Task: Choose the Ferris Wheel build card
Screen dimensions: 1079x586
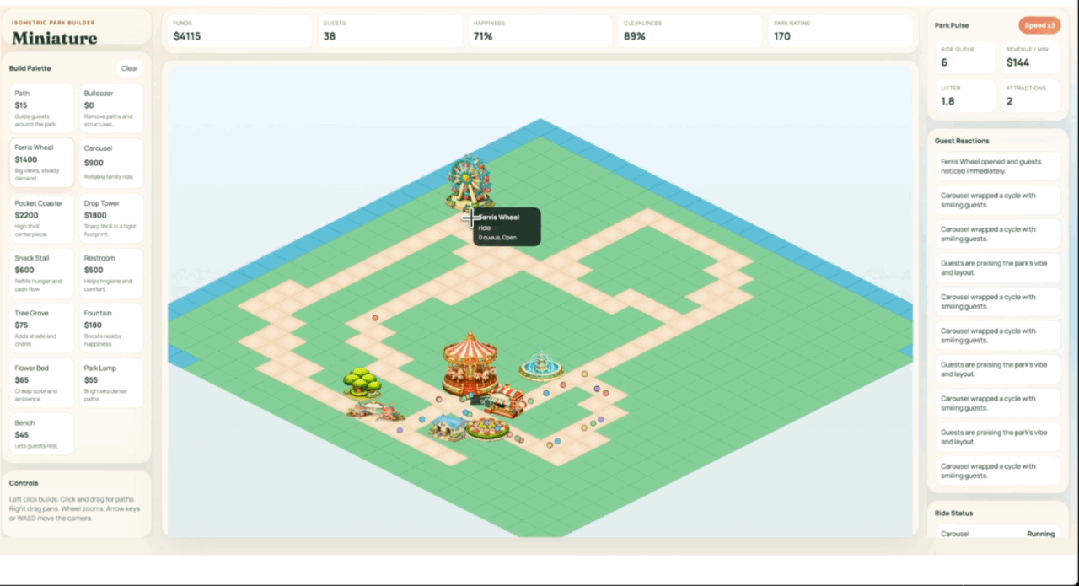Action: (x=41, y=163)
